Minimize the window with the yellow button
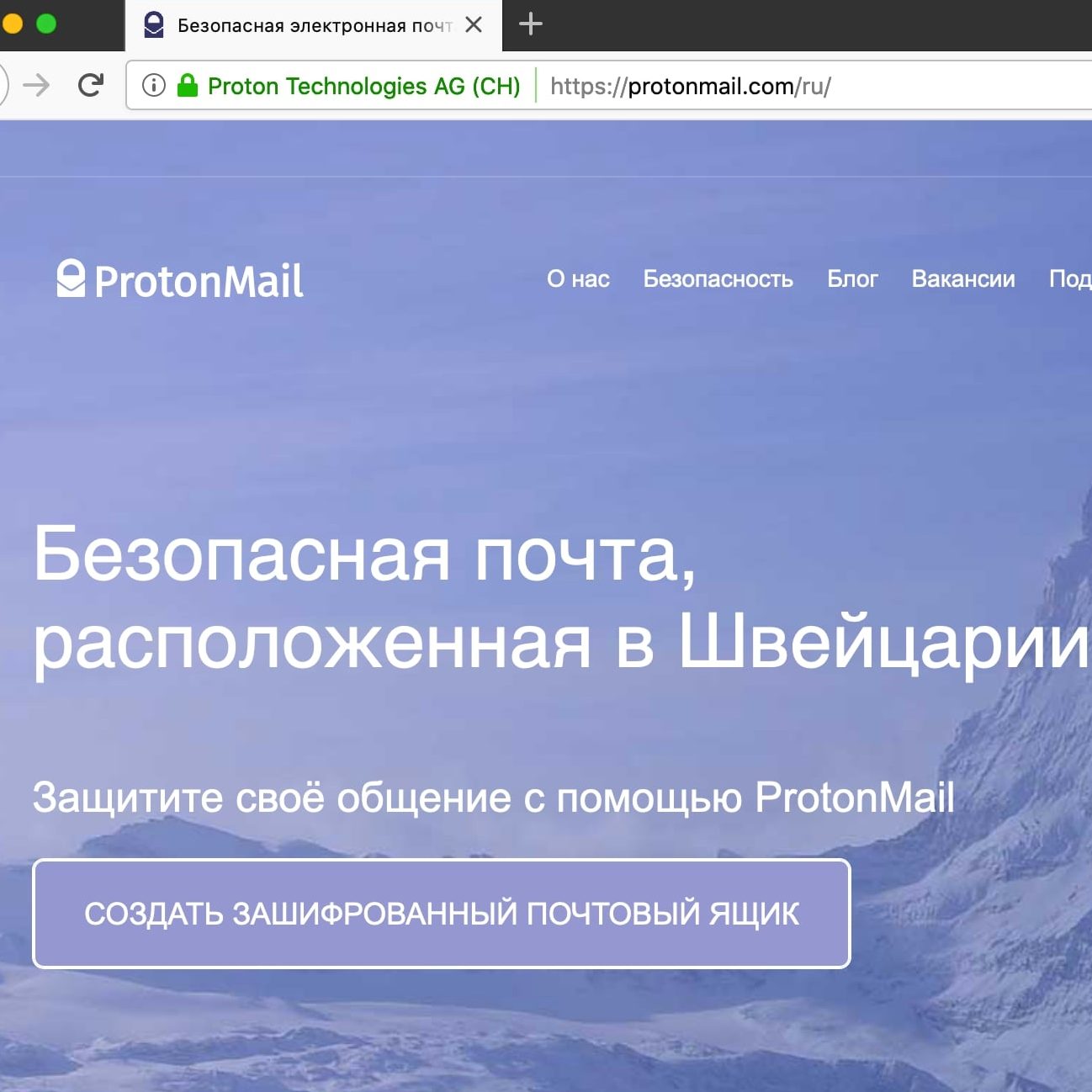 [12, 24]
